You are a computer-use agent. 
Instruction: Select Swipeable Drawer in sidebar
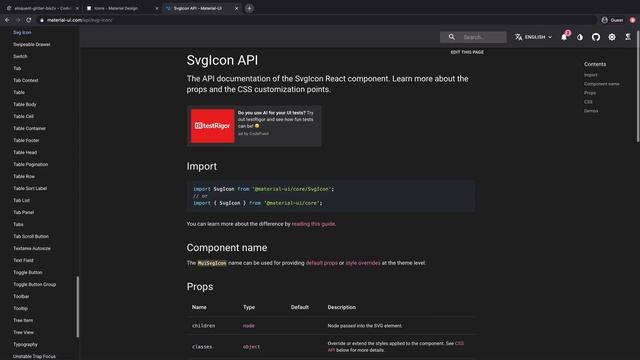click(x=32, y=44)
